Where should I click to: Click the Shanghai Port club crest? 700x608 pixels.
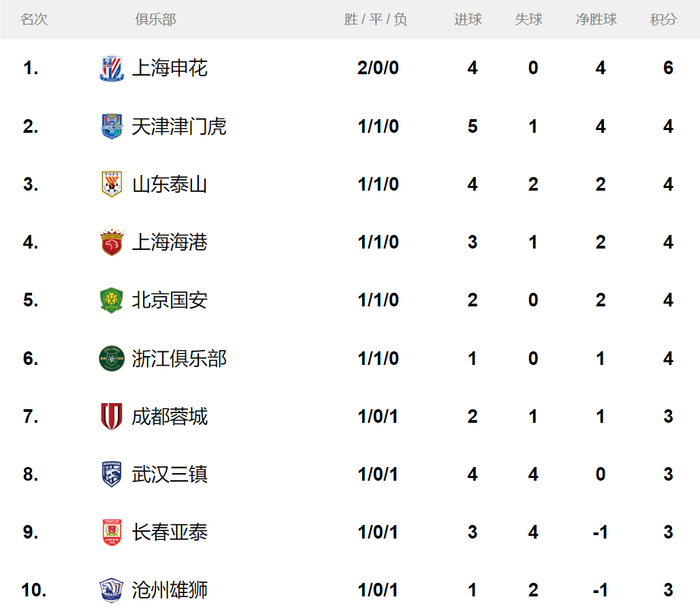(x=111, y=242)
